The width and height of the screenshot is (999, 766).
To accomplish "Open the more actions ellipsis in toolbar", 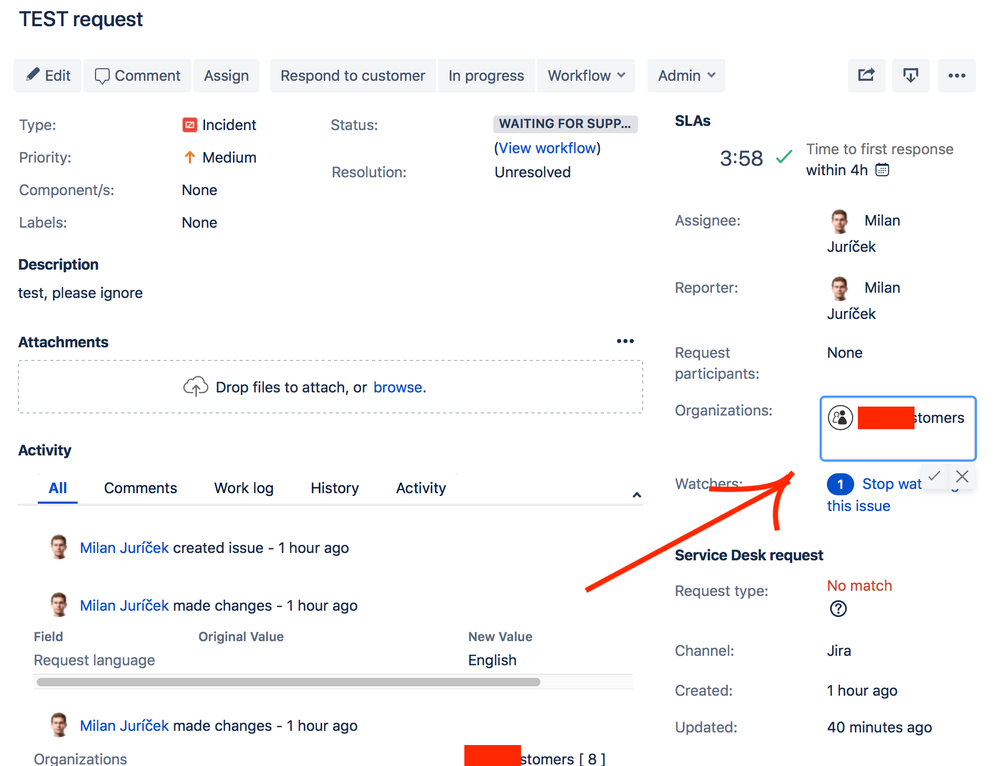I will click(x=956, y=76).
